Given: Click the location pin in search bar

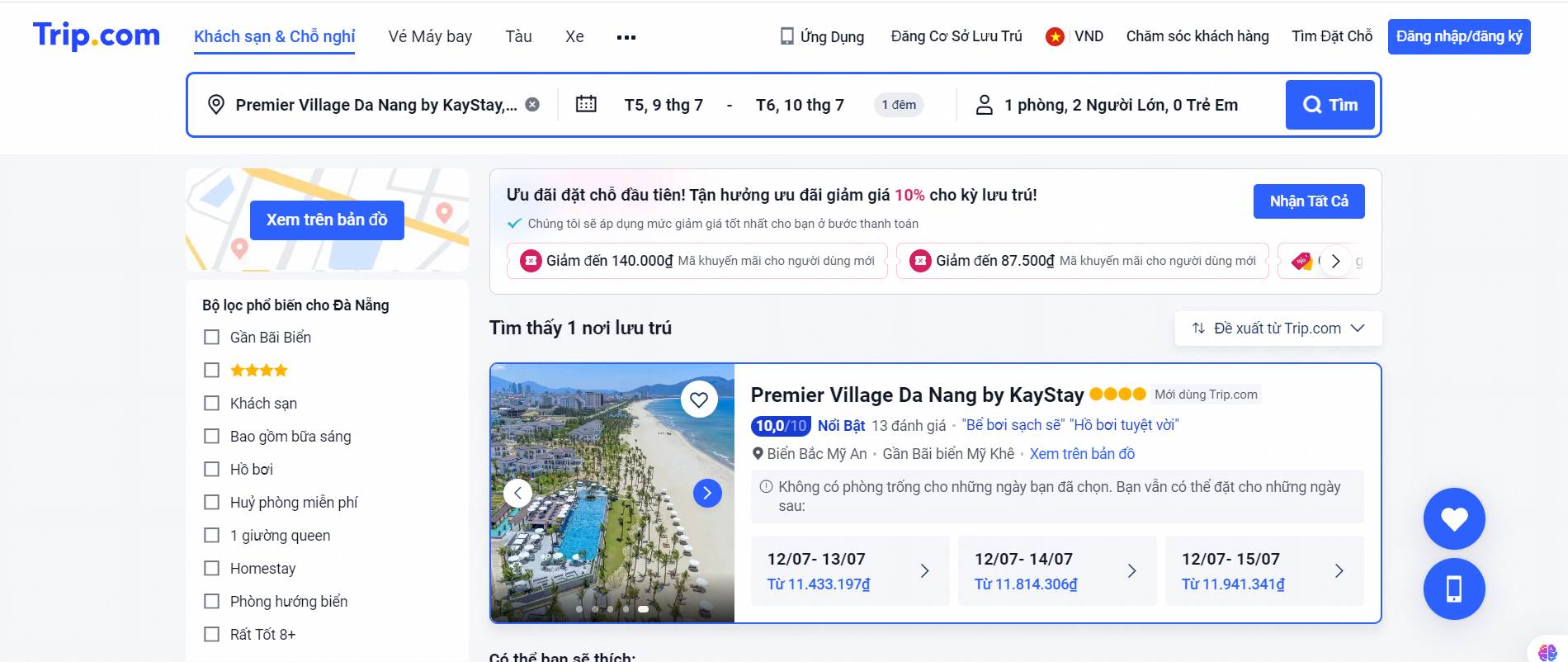Looking at the screenshot, I should [216, 105].
